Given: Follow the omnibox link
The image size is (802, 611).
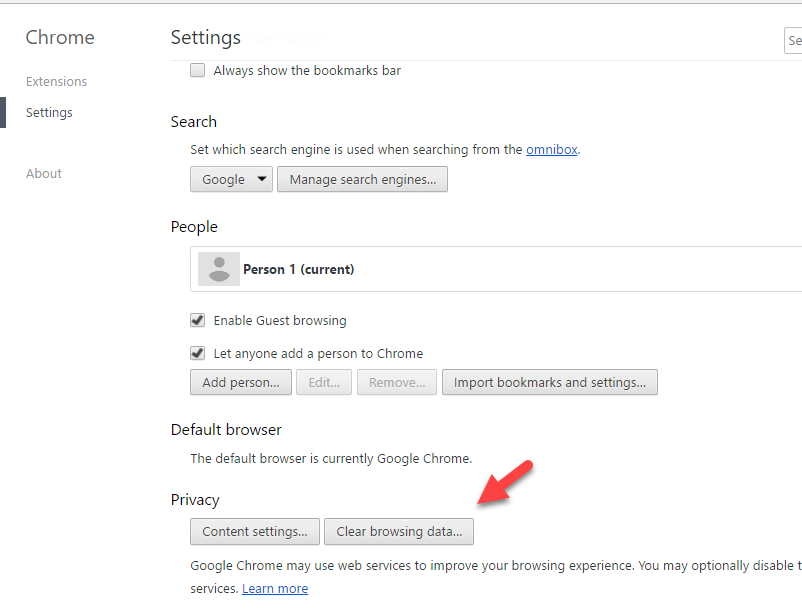Looking at the screenshot, I should (552, 149).
